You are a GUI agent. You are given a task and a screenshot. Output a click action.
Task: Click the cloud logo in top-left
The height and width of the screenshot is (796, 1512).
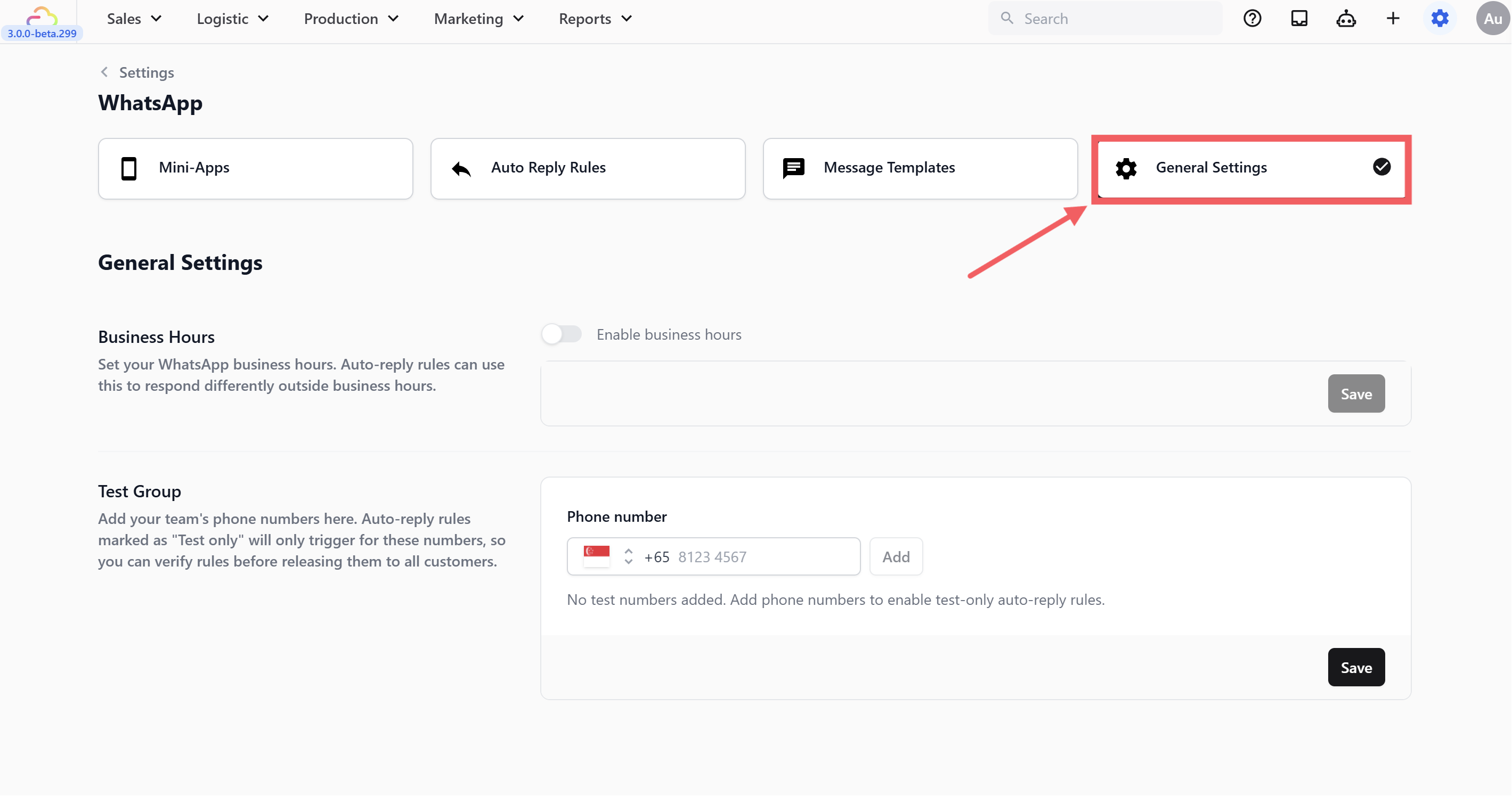42,15
